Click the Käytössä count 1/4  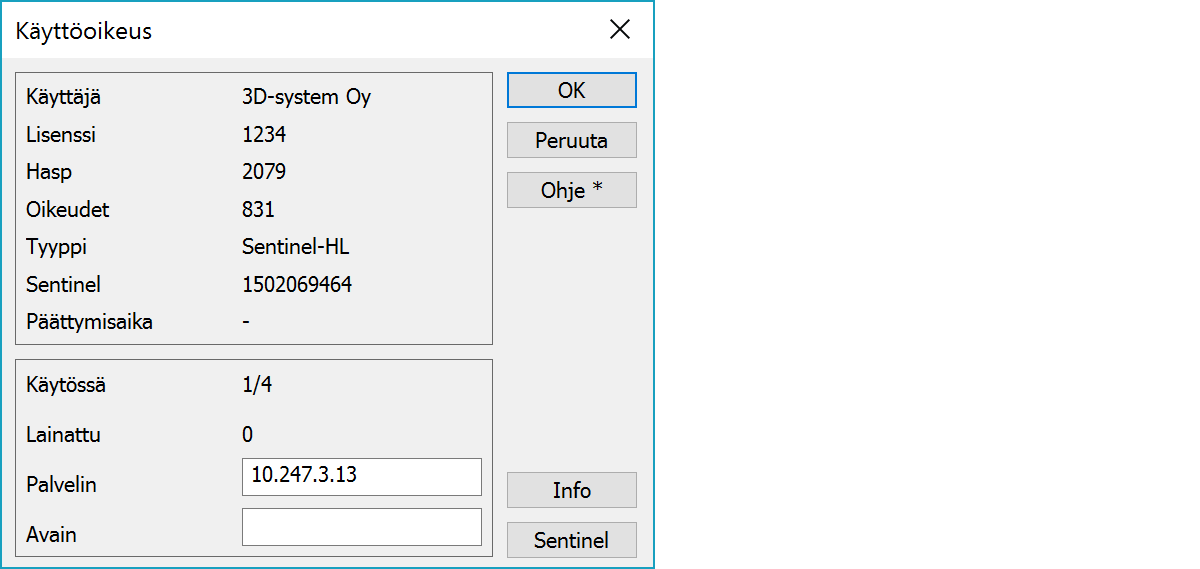coord(257,385)
